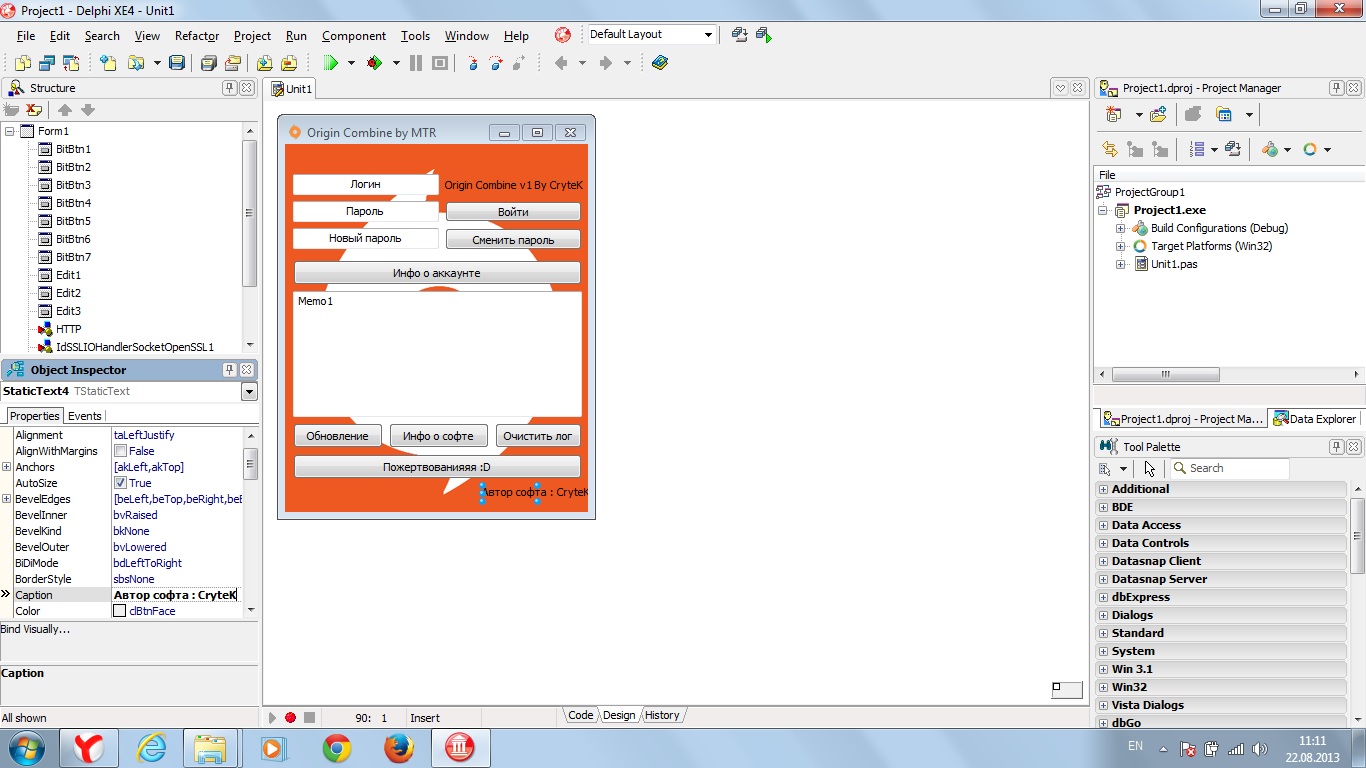The image size is (1366, 768).
Task: Click the Color clBtnFace swatch
Action: [120, 611]
